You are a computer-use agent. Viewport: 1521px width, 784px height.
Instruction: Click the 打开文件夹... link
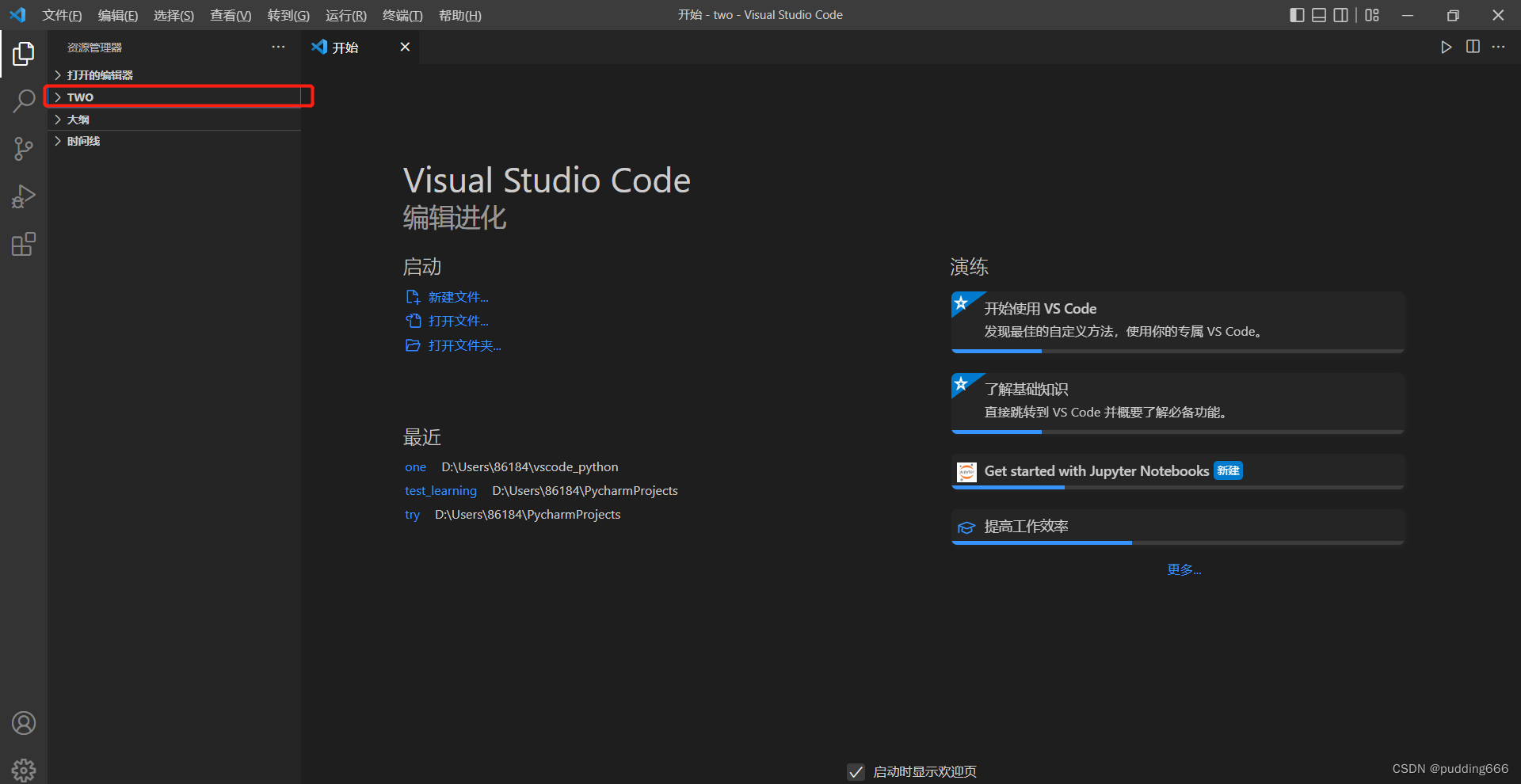pyautogui.click(x=465, y=345)
